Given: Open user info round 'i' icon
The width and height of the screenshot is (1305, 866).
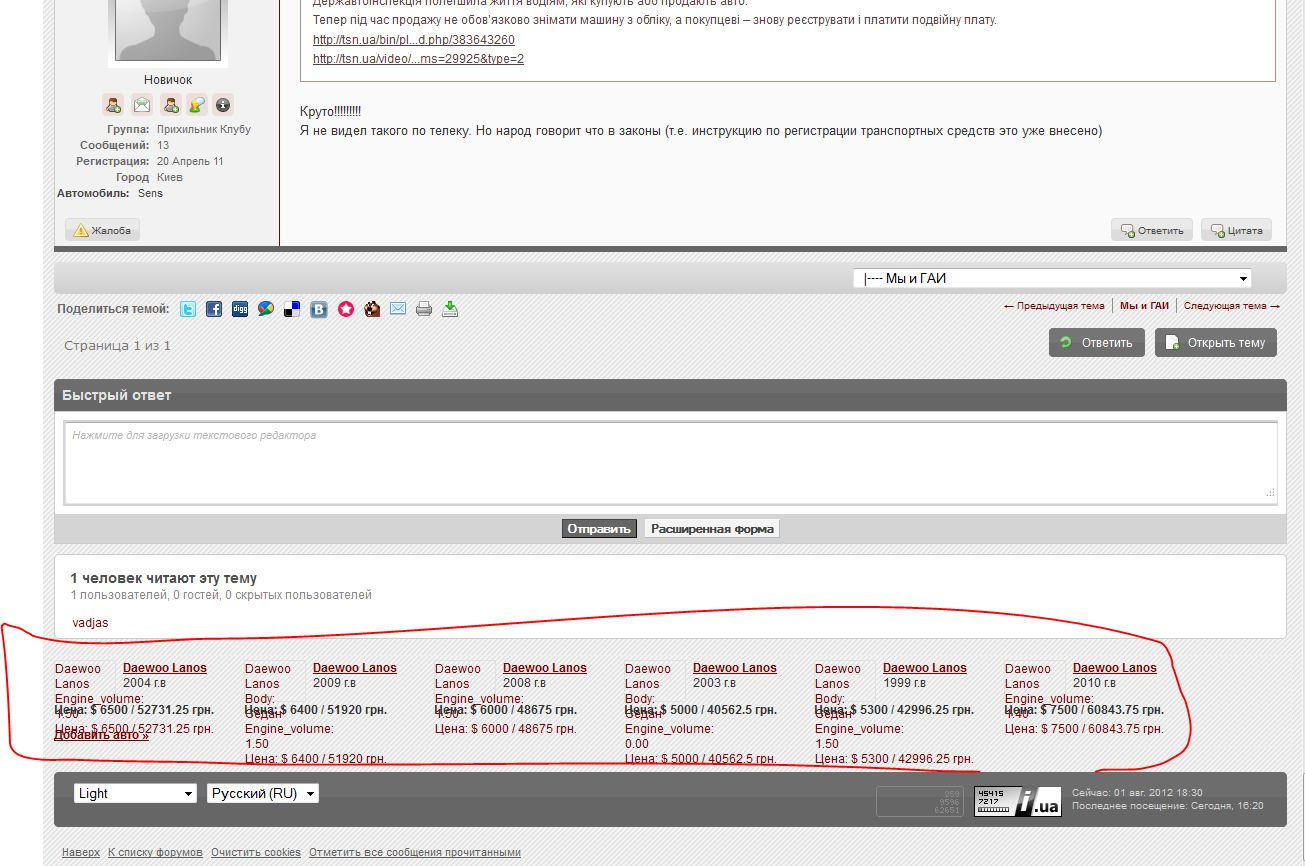Looking at the screenshot, I should (223, 104).
